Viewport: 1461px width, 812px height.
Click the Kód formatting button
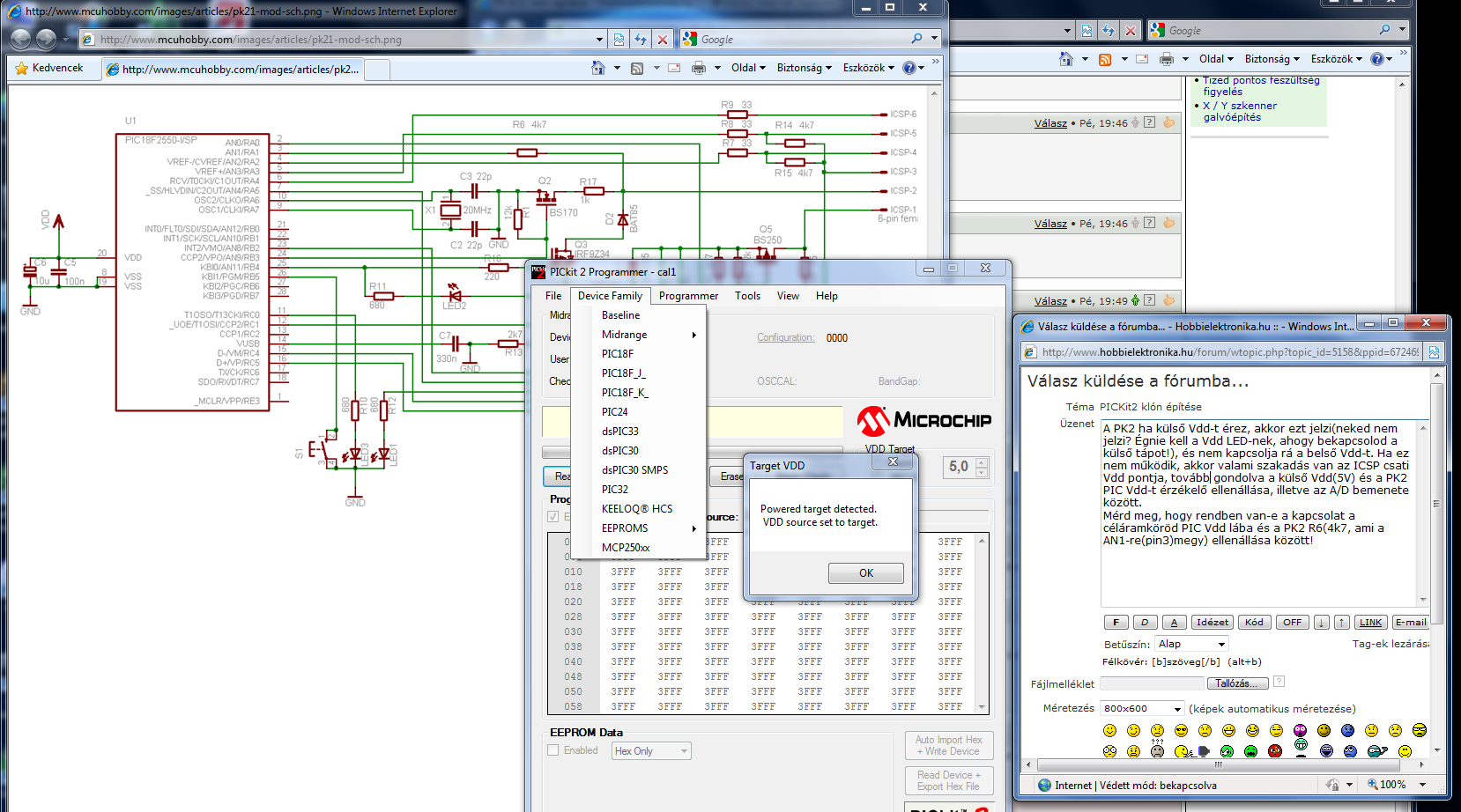(x=1254, y=623)
